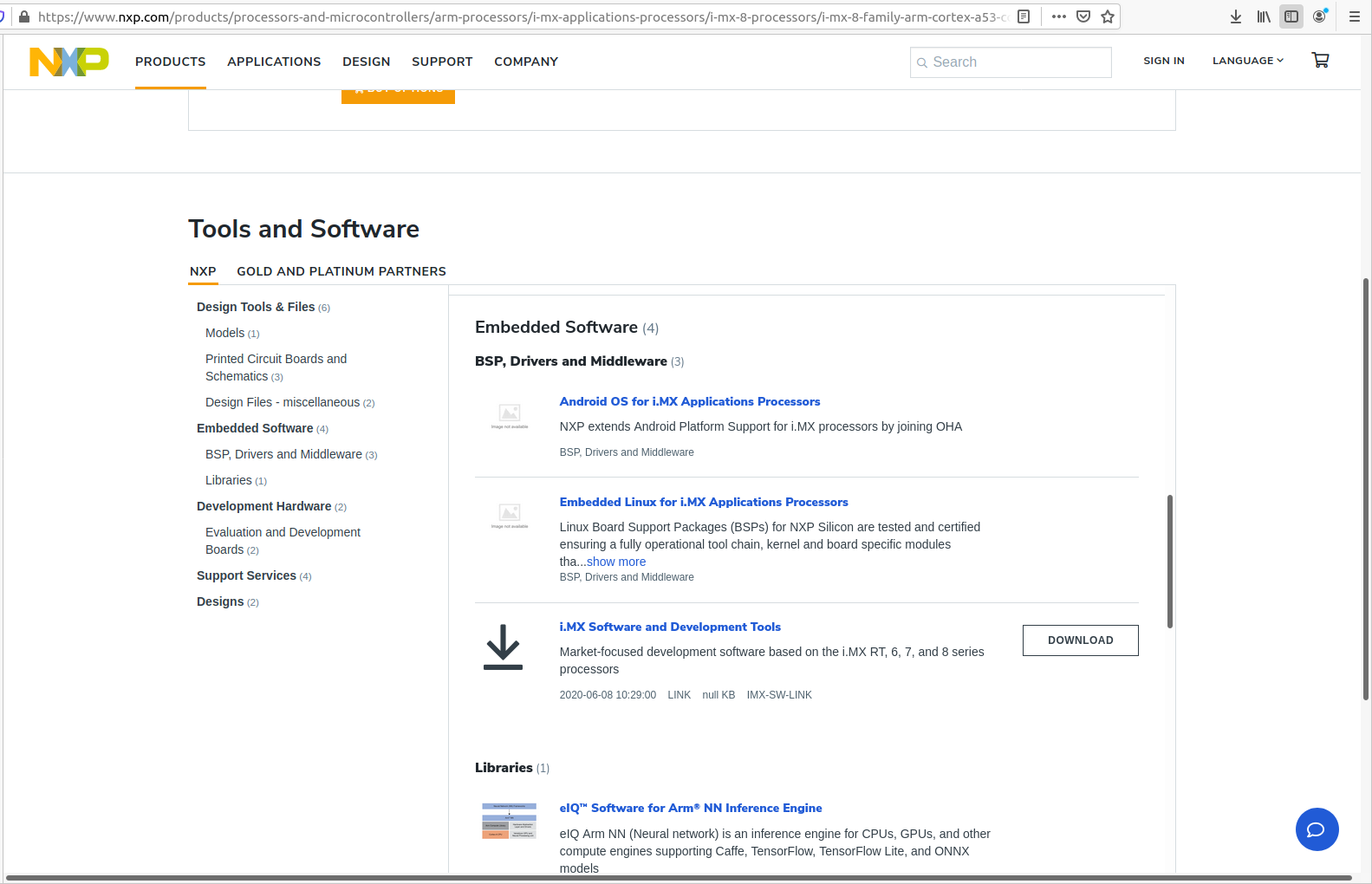Open the SUPPORT menu

(442, 62)
